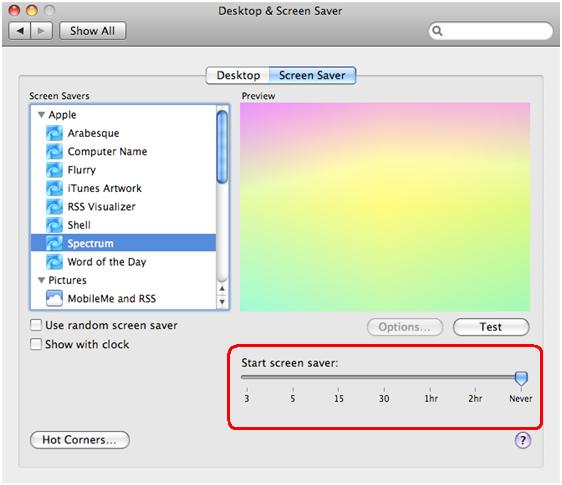Image resolution: width=562 pixels, height=485 pixels.
Task: Select the Screen Saver tab
Action: (312, 75)
